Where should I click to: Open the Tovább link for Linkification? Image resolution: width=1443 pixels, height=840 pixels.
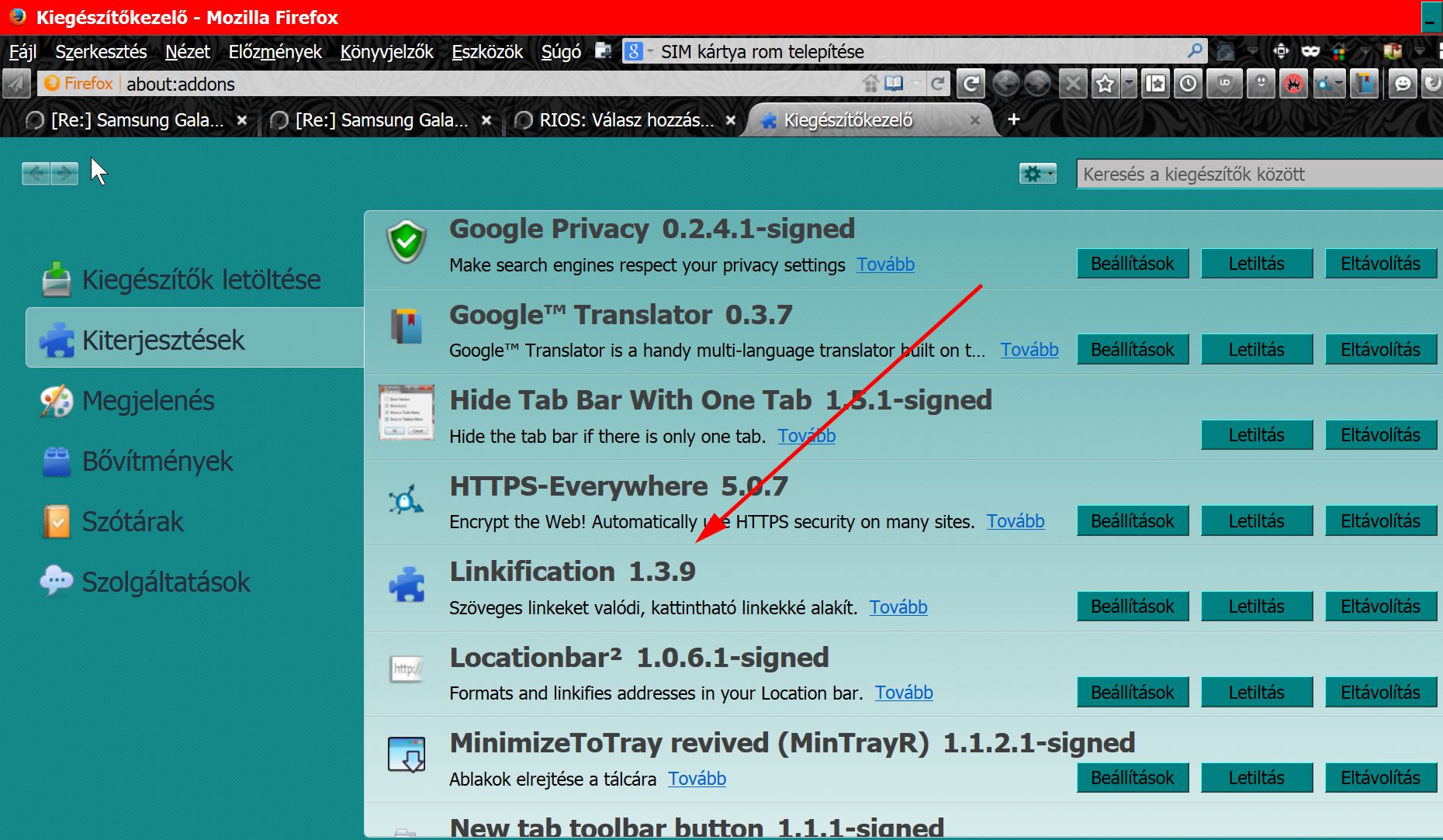[898, 607]
